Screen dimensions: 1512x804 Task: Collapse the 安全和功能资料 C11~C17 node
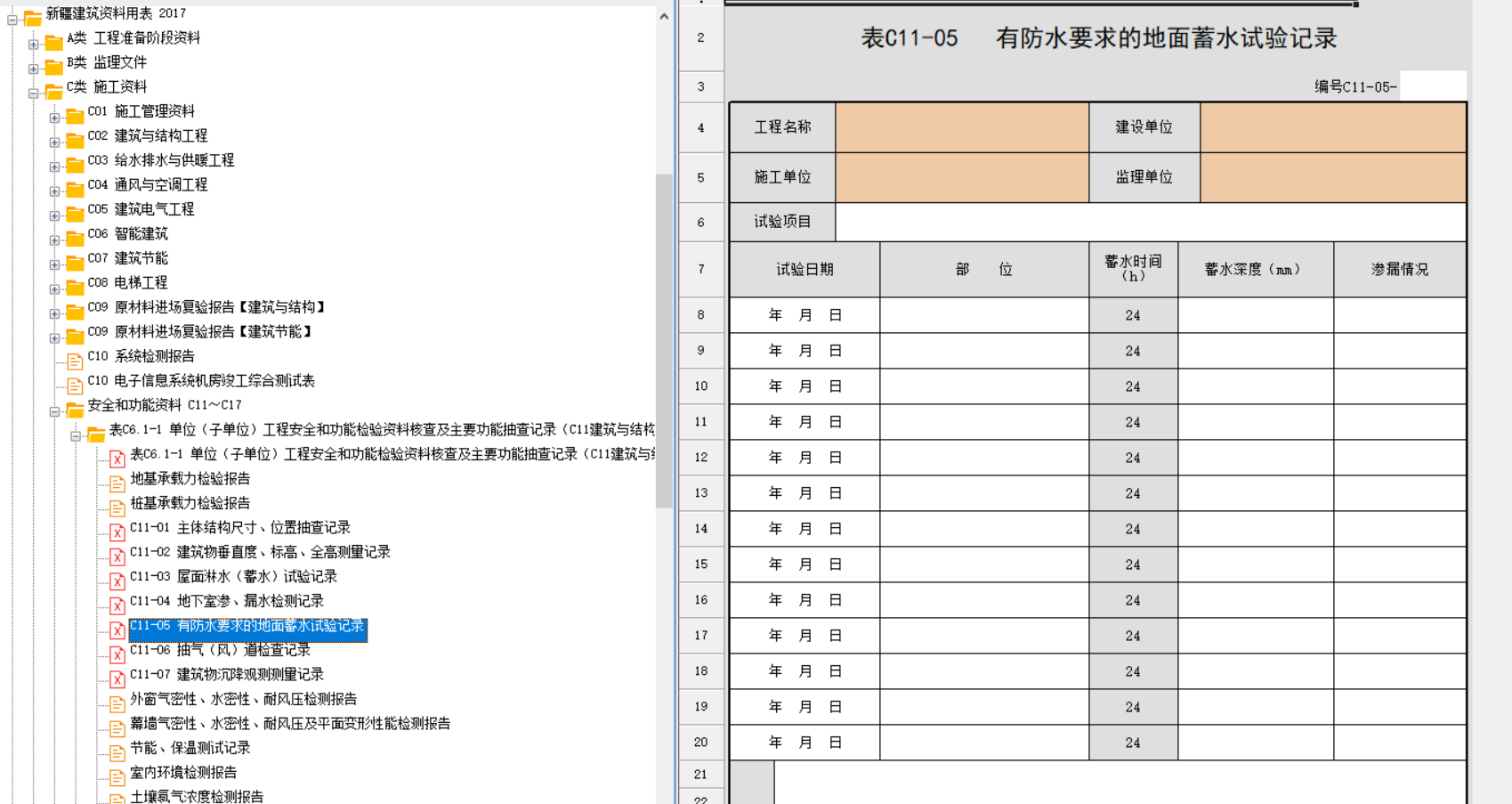(x=54, y=411)
